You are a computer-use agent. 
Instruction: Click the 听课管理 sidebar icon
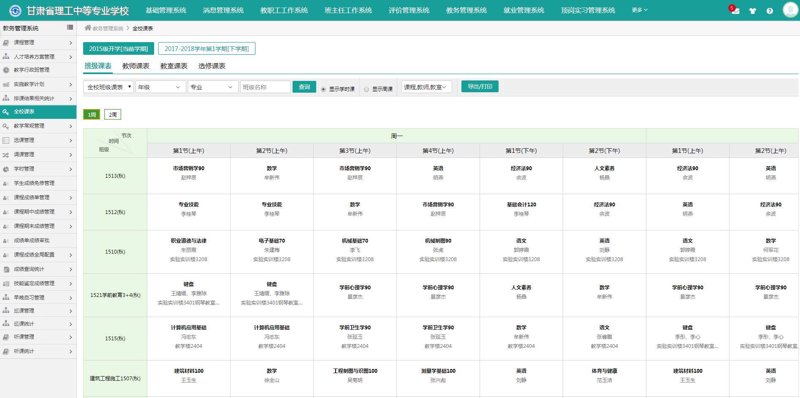pos(6,337)
